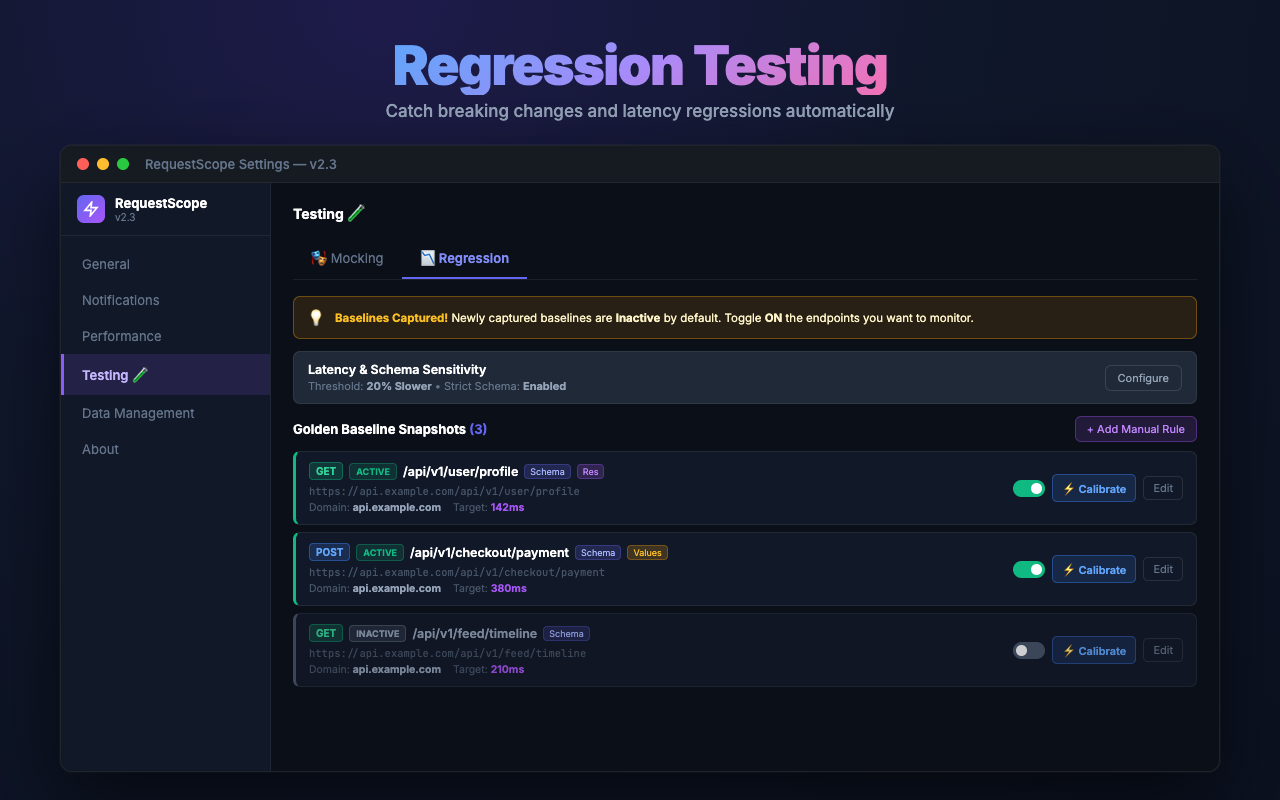
Task: Click the Schema tag on user/profile
Action: click(x=548, y=472)
